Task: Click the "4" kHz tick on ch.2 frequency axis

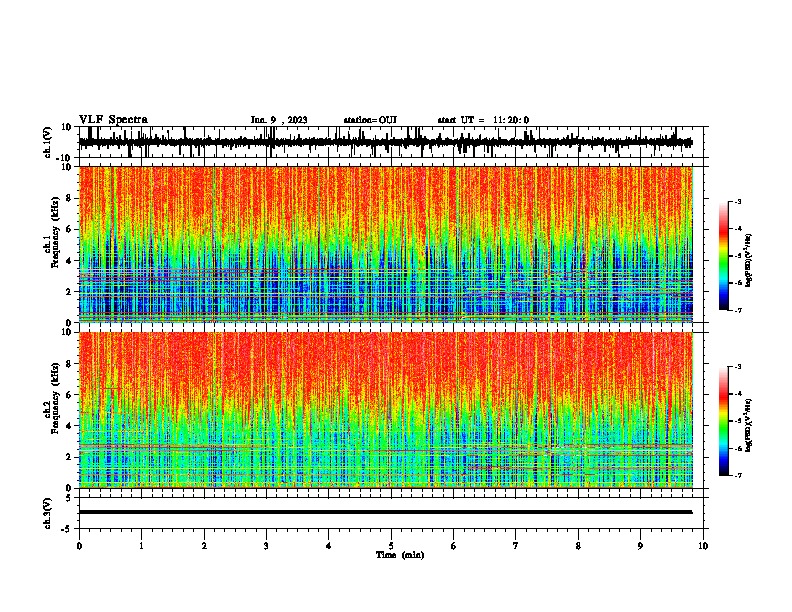Action: (x=69, y=426)
